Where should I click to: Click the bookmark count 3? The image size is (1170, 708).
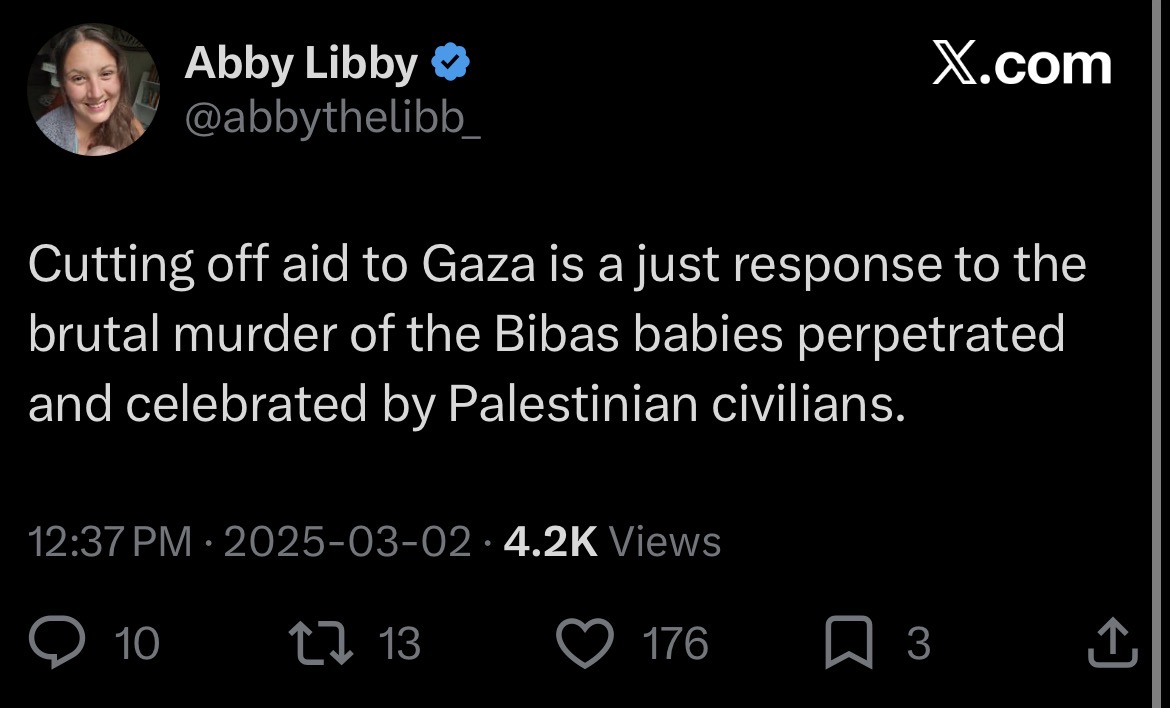click(919, 643)
